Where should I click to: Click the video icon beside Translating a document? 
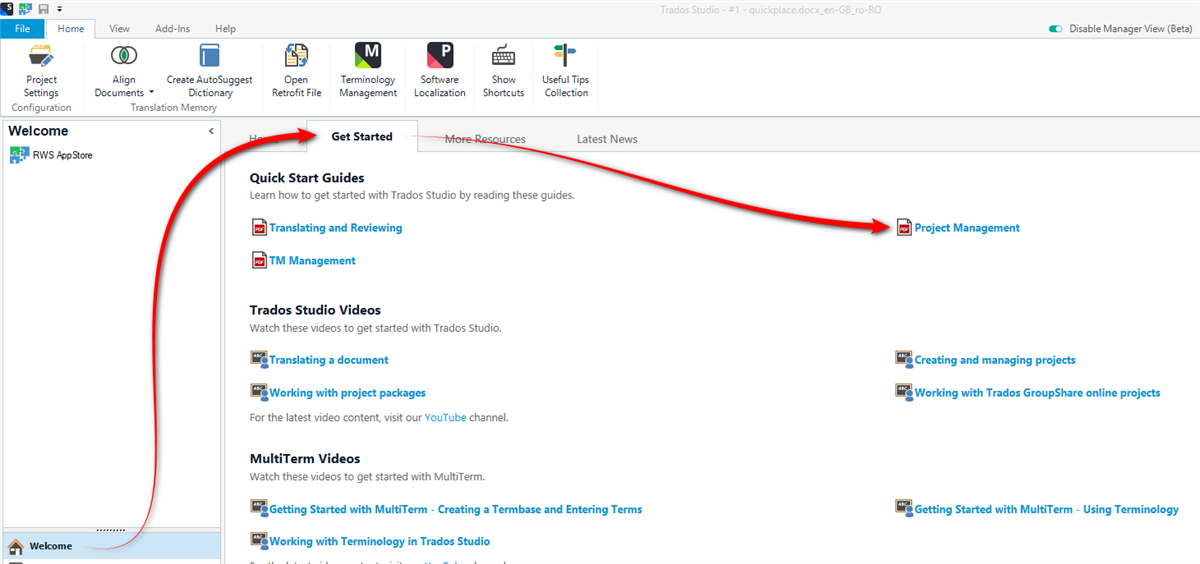click(x=259, y=359)
